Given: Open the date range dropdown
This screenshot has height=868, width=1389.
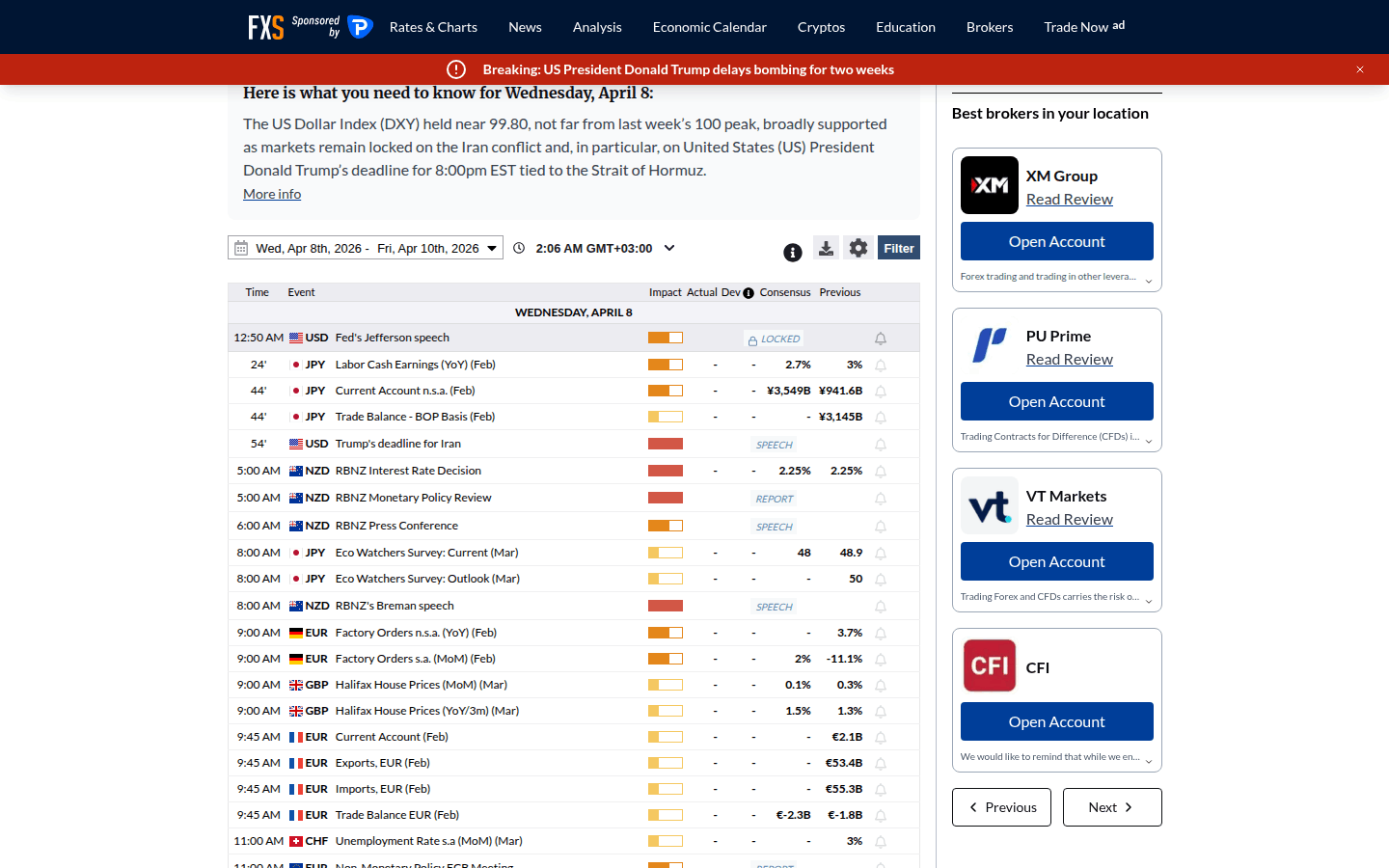Looking at the screenshot, I should (x=491, y=249).
